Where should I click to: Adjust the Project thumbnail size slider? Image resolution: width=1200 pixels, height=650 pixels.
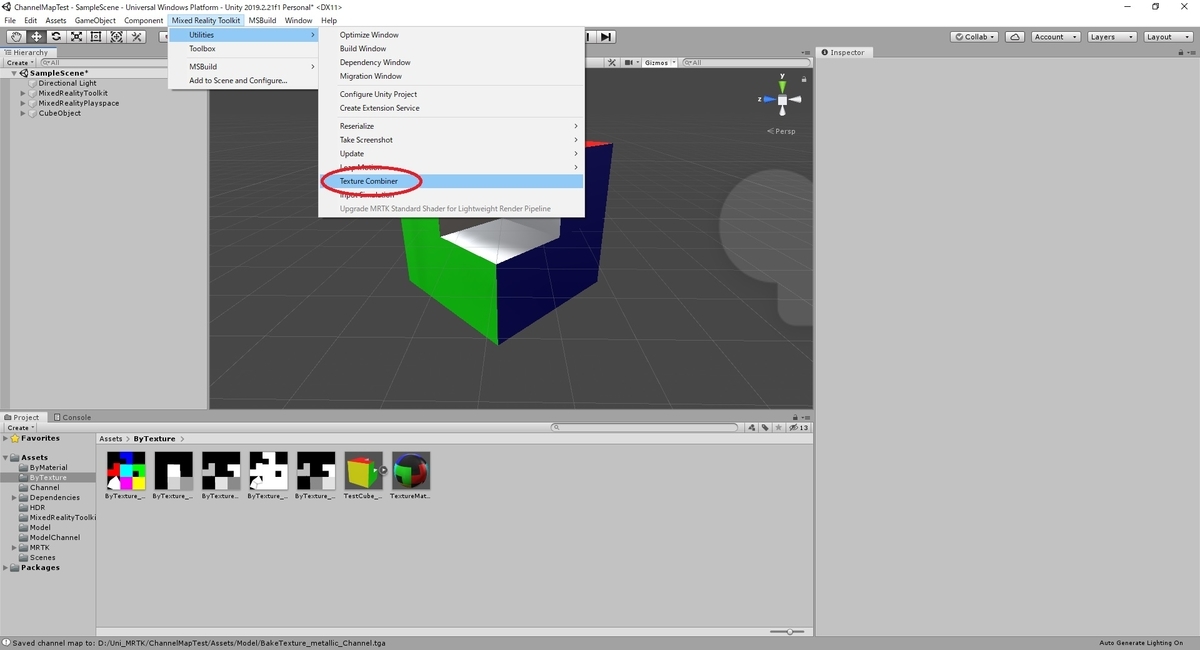(789, 631)
